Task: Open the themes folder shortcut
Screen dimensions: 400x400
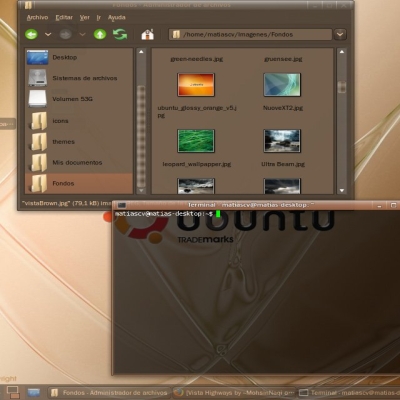Action: coord(79,142)
